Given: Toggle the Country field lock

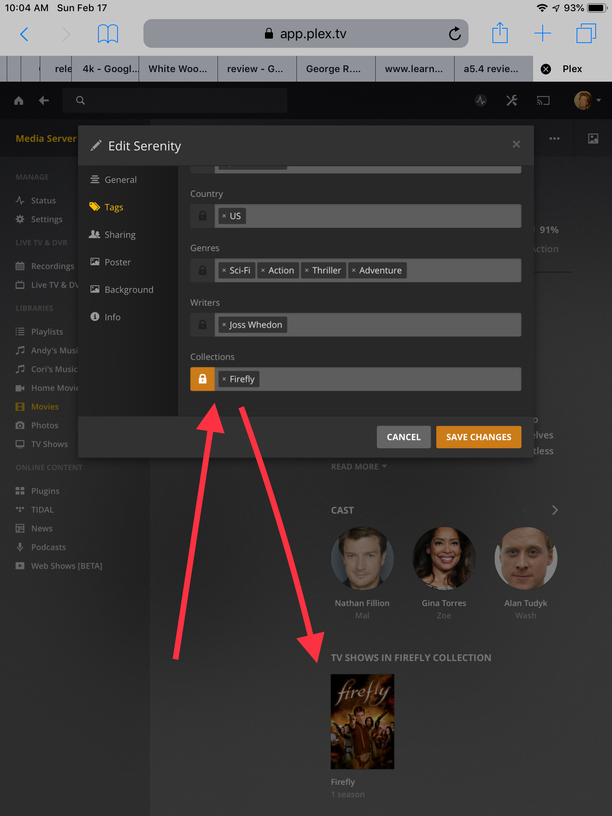Looking at the screenshot, I should (x=202, y=215).
